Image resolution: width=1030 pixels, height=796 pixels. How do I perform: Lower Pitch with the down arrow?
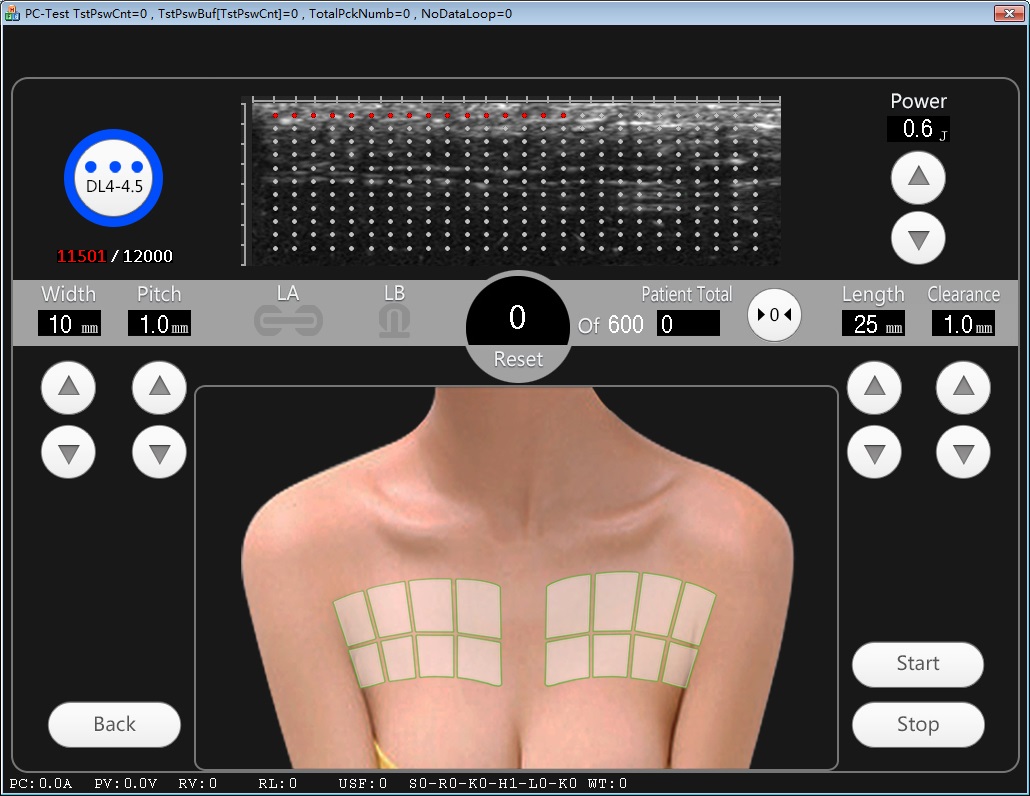pos(159,453)
